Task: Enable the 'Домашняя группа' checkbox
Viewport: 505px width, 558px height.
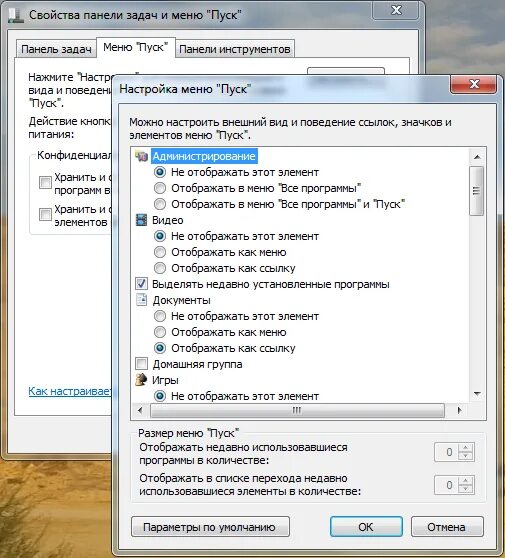Action: (x=141, y=364)
